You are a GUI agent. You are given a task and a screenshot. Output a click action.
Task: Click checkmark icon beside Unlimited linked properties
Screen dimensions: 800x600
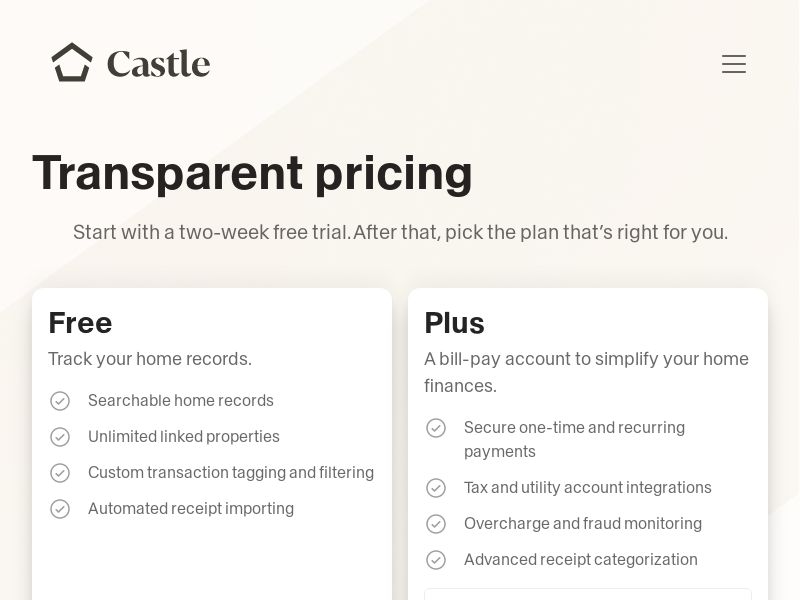pyautogui.click(x=60, y=437)
